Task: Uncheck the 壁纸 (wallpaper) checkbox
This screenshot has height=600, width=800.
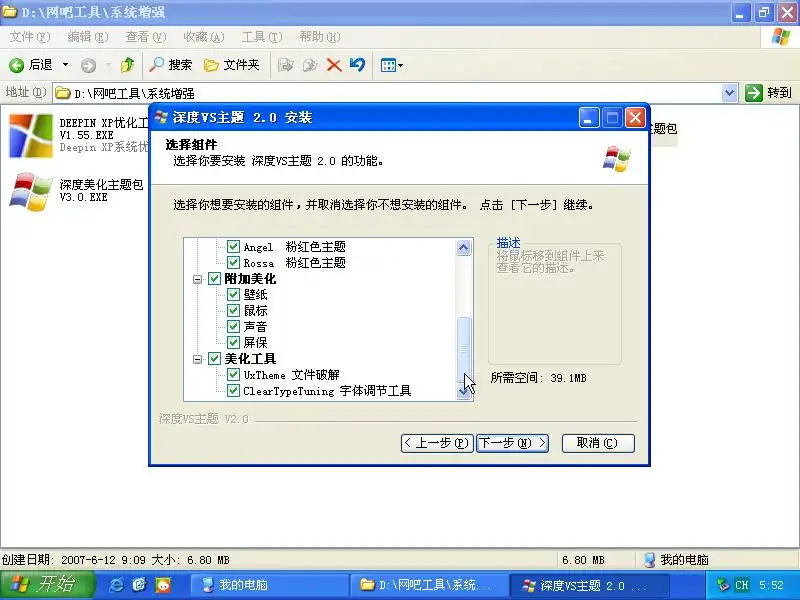Action: point(233,294)
